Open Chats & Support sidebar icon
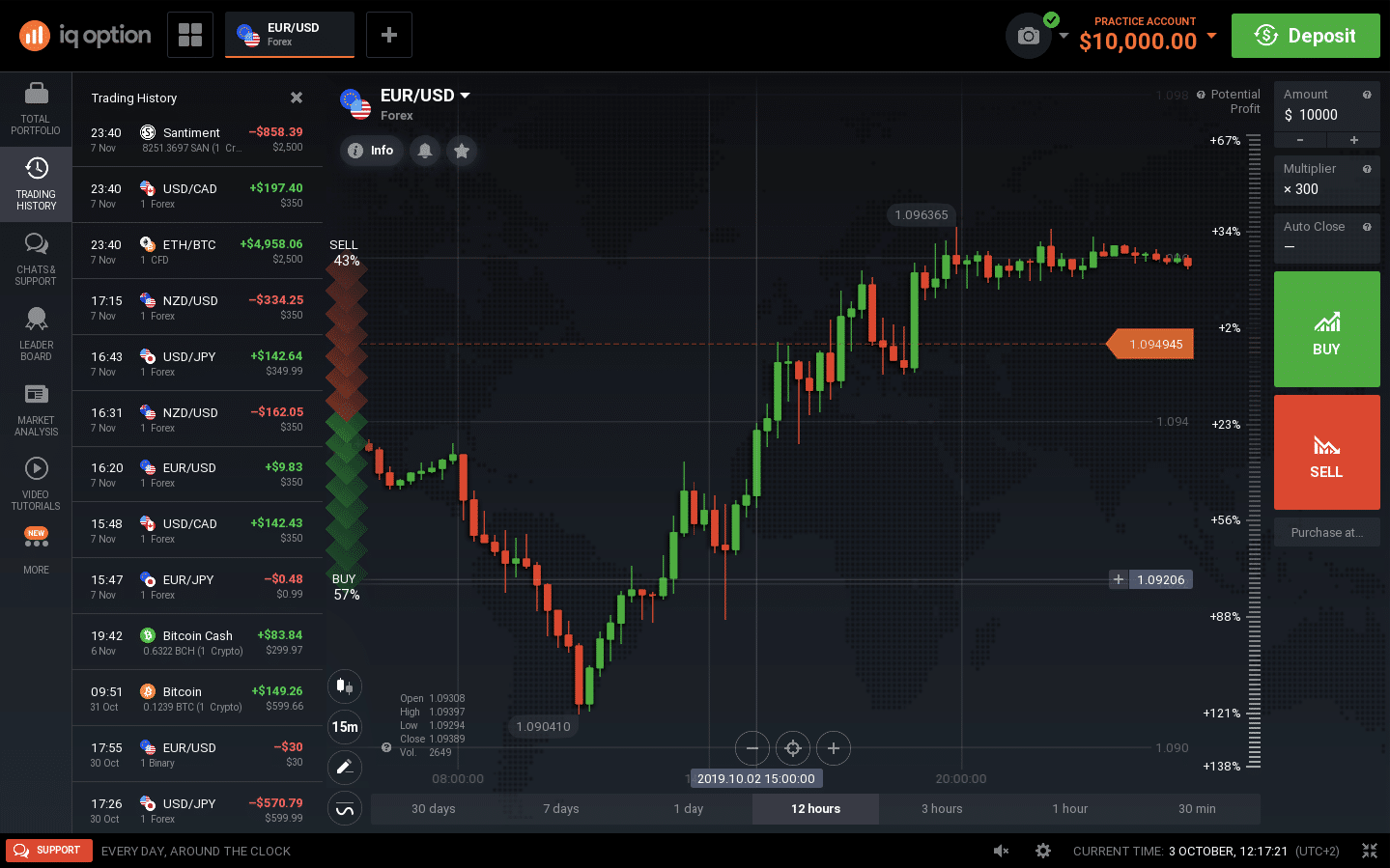This screenshot has height=868, width=1390. point(36,260)
